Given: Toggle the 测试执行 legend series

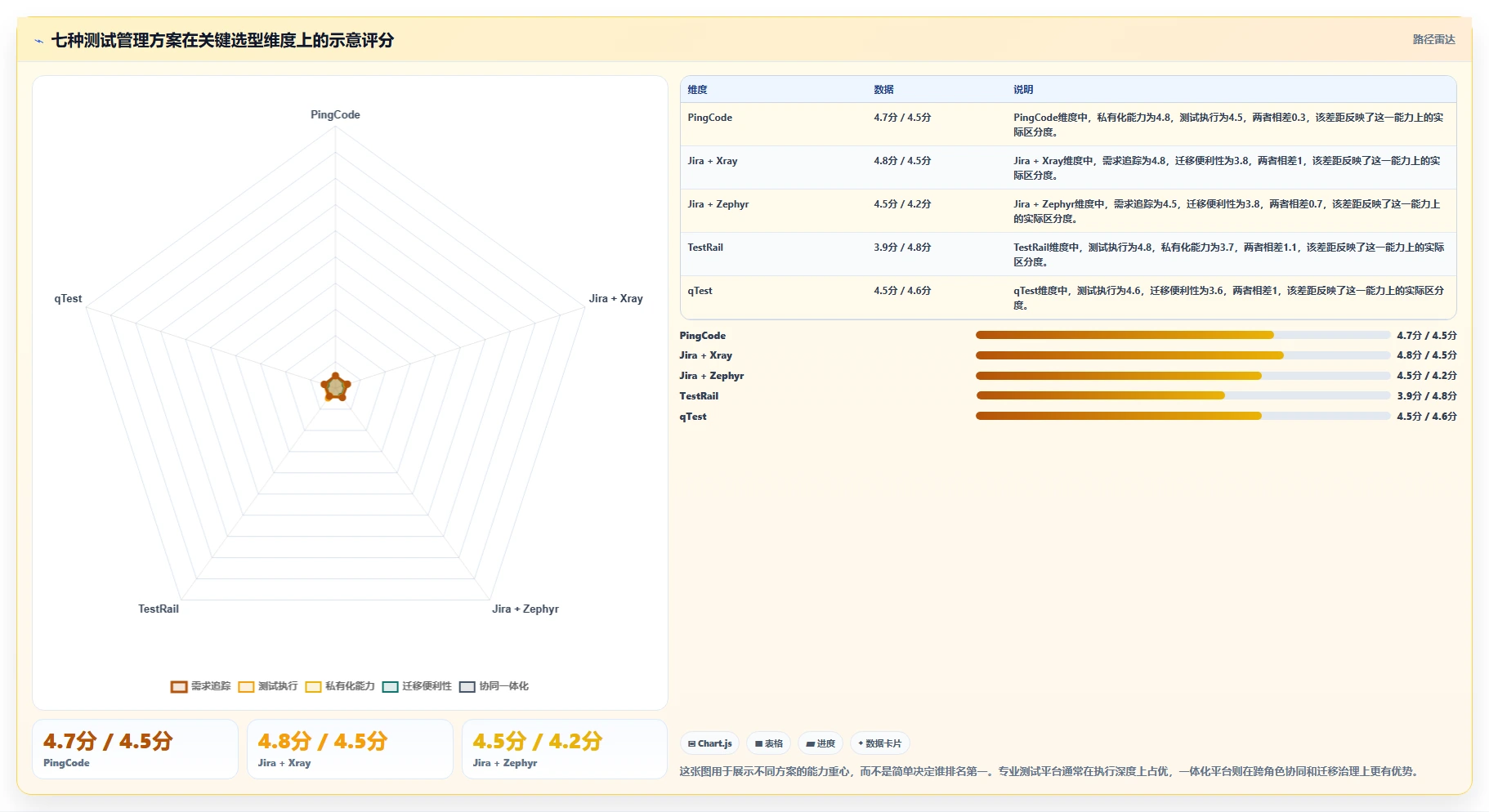Looking at the screenshot, I should 268,686.
